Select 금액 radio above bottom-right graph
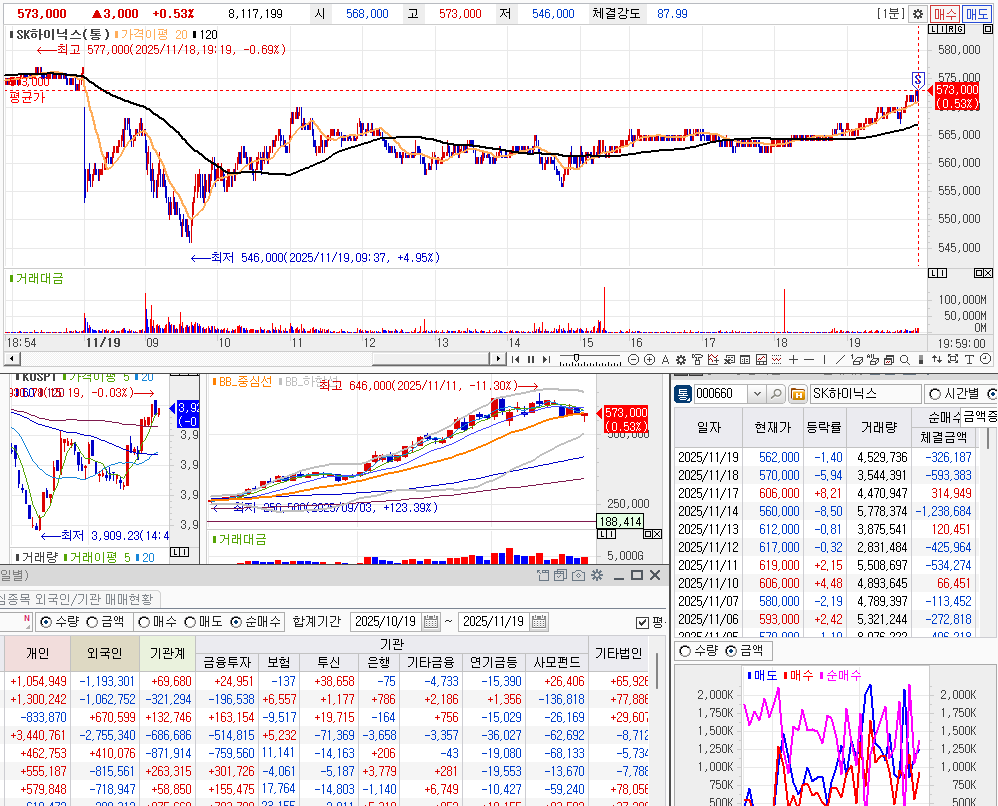The width and height of the screenshot is (998, 806). [745, 651]
